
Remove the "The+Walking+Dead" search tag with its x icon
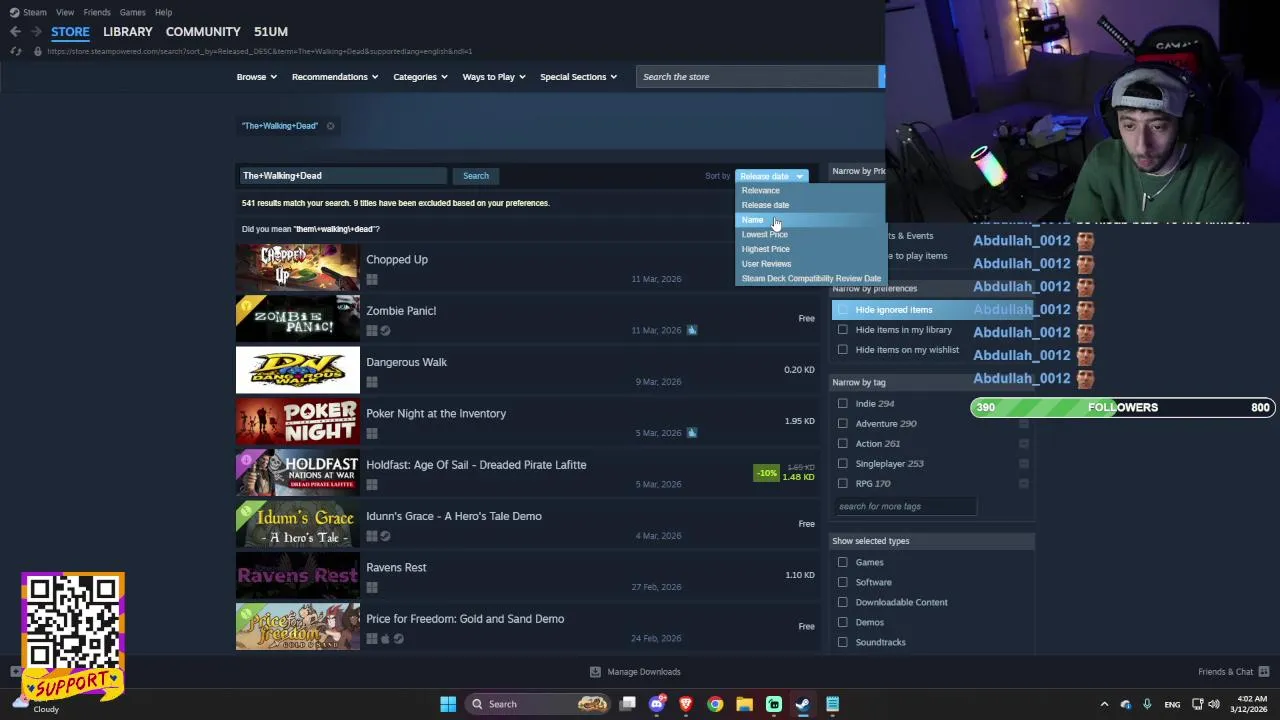pos(330,126)
